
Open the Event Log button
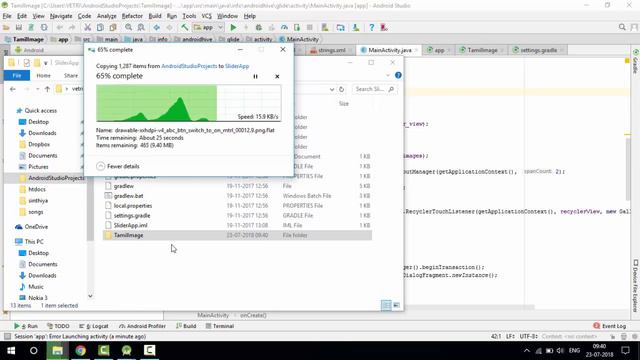(x=610, y=326)
